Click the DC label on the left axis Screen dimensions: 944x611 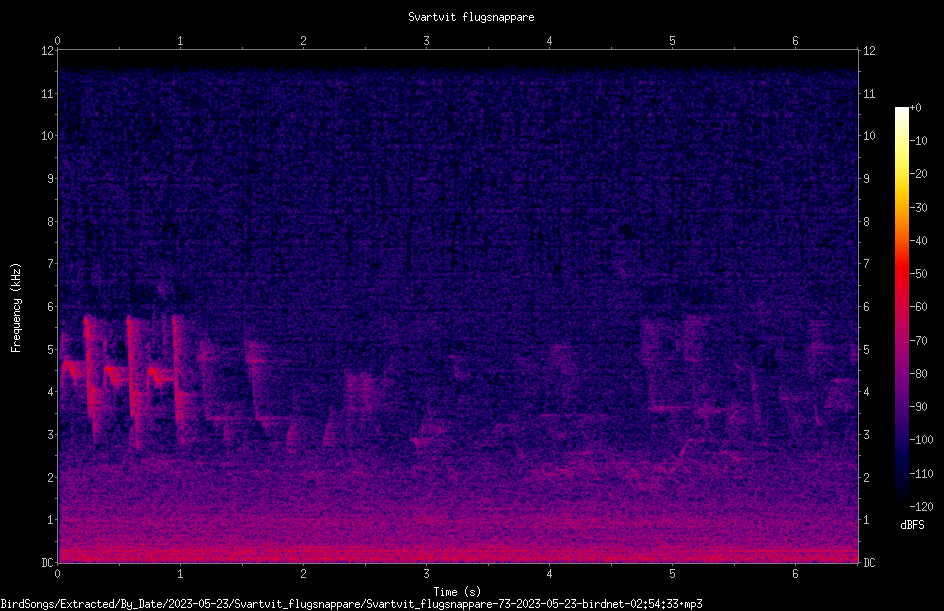pos(47,562)
